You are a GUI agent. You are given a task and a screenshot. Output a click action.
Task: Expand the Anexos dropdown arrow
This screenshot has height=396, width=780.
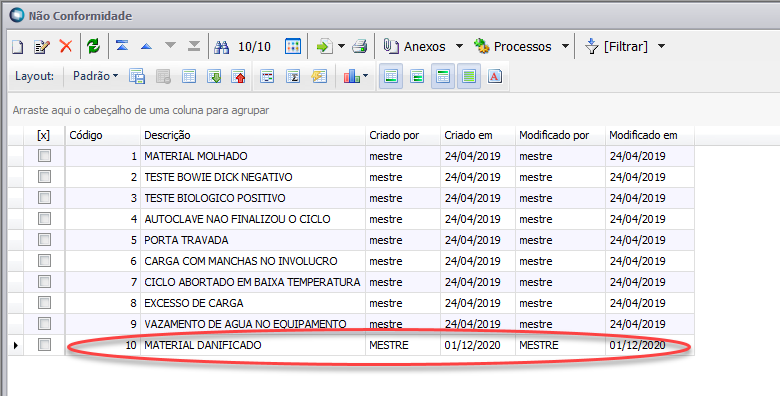point(459,46)
